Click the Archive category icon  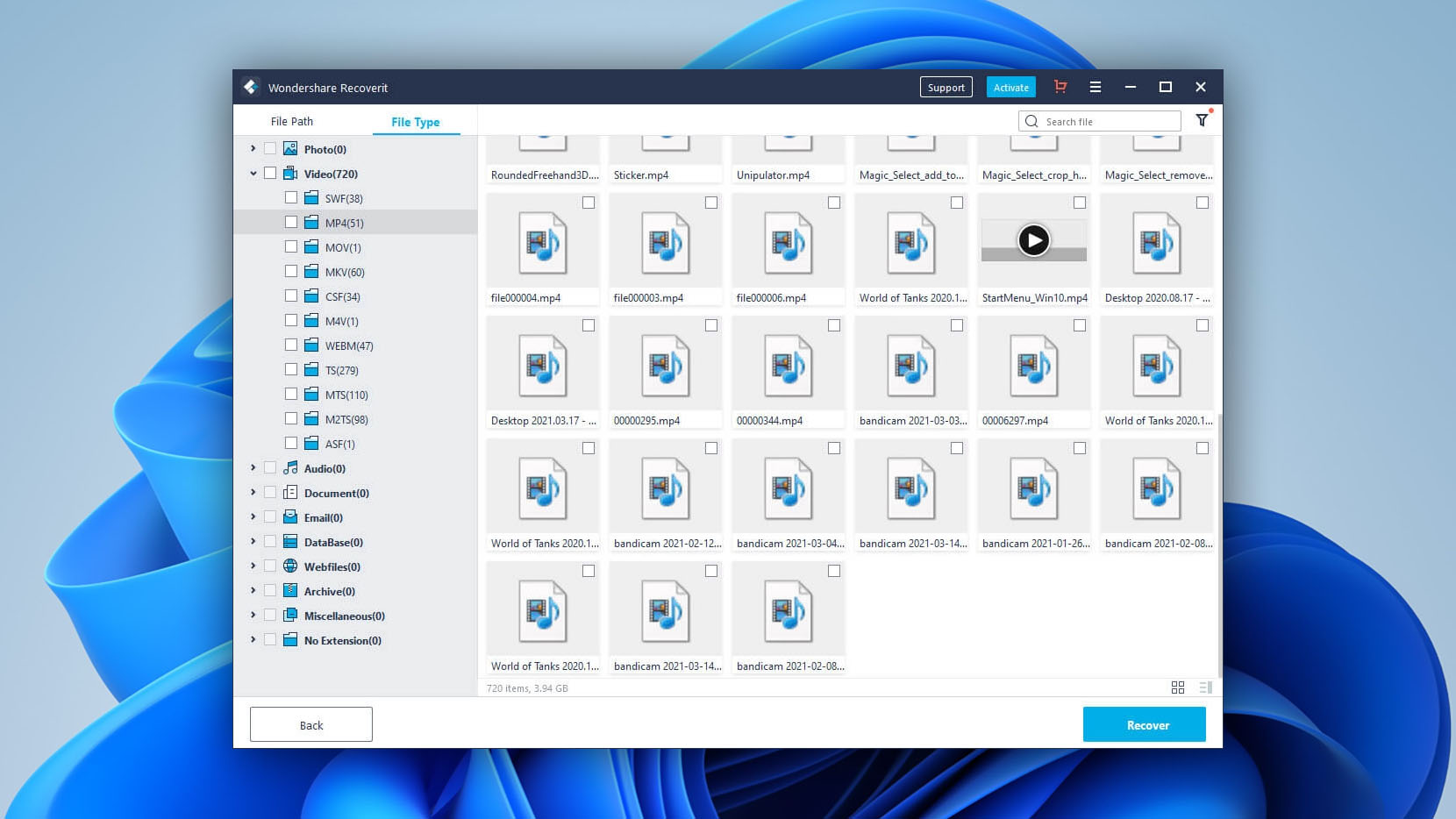[290, 591]
